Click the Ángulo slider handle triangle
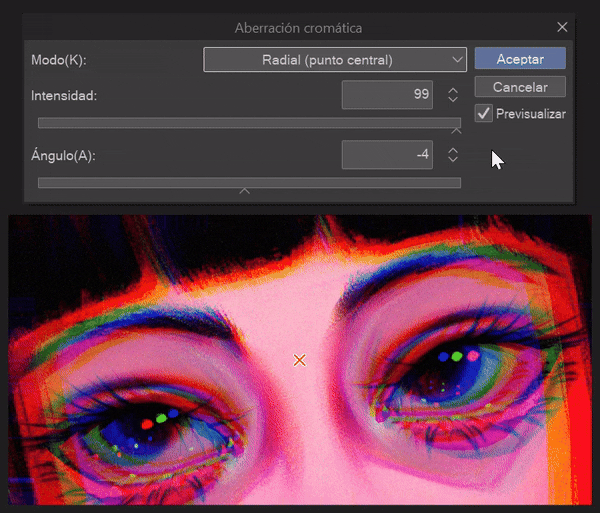 245,191
